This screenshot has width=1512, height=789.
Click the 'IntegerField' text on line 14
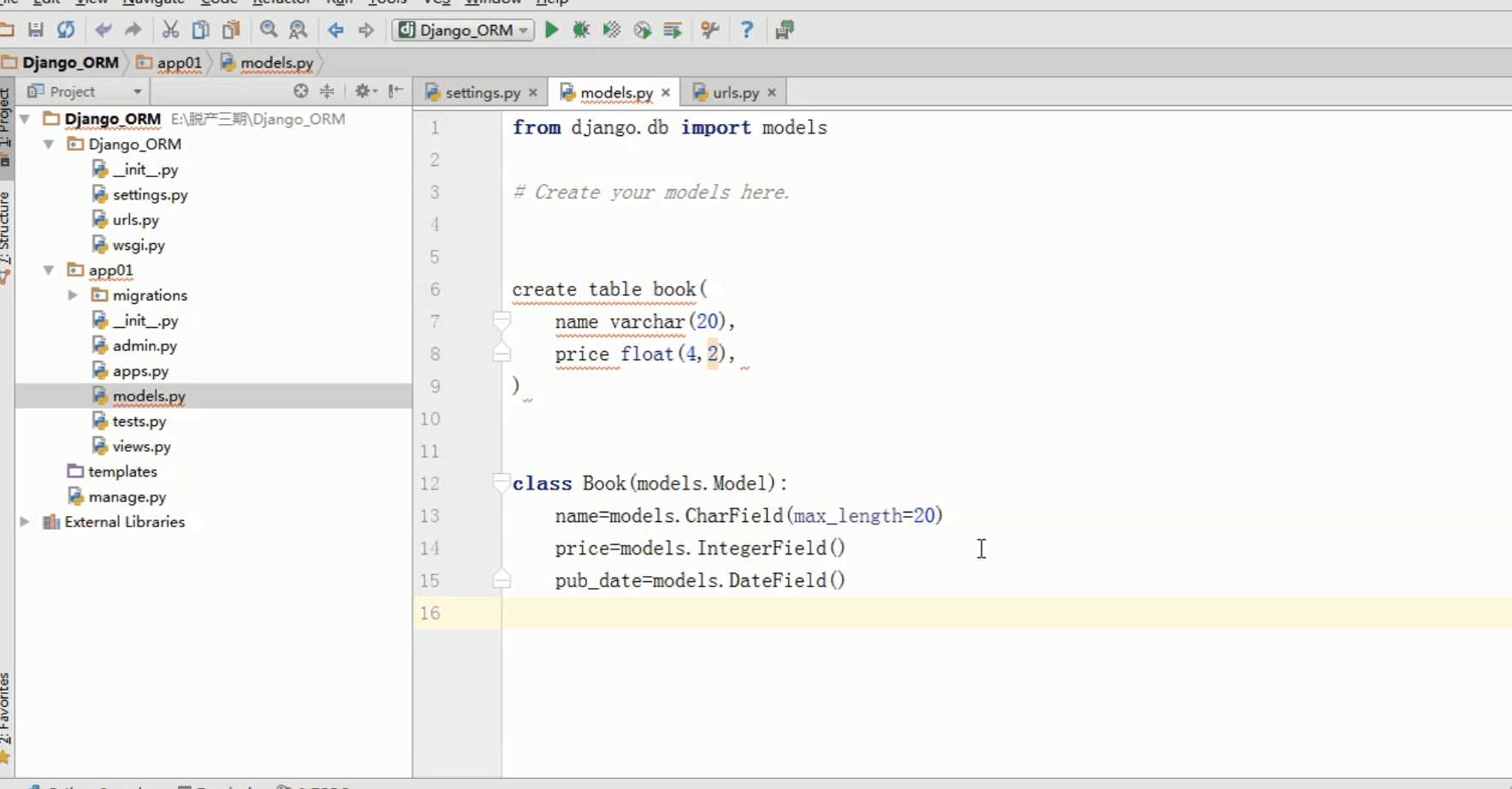762,548
